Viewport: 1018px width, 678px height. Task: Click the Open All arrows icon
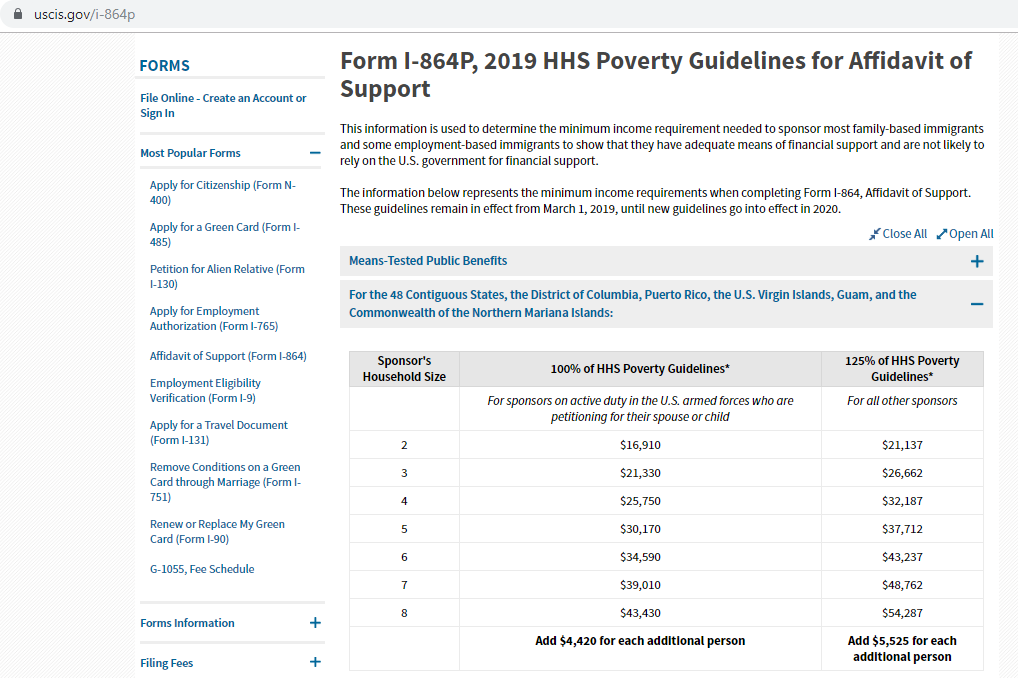coord(941,234)
